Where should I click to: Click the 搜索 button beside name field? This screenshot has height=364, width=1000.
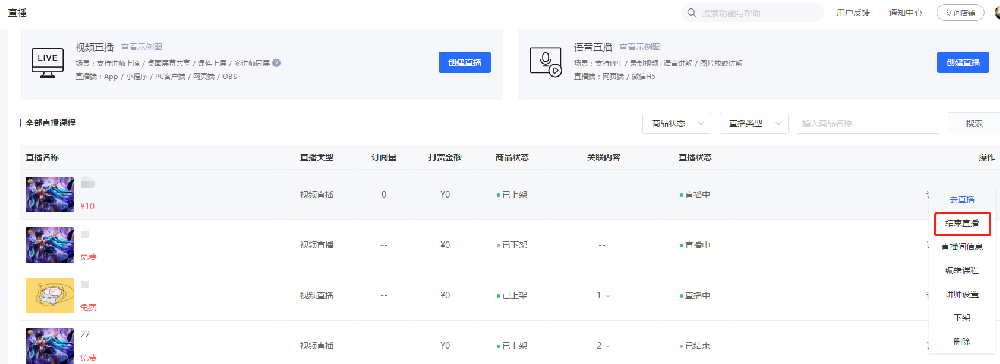974,124
